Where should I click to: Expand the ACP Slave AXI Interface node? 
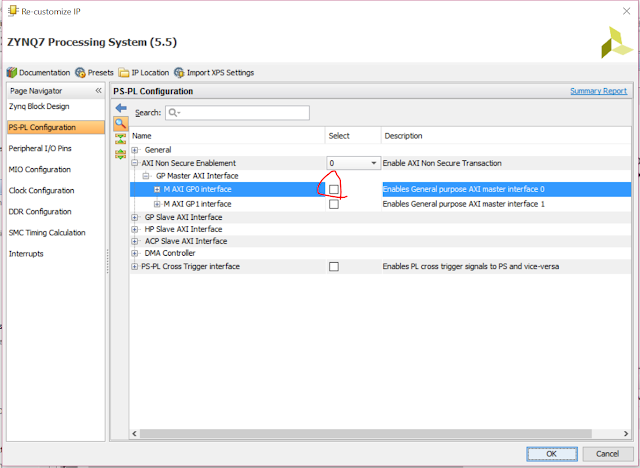tap(135, 241)
